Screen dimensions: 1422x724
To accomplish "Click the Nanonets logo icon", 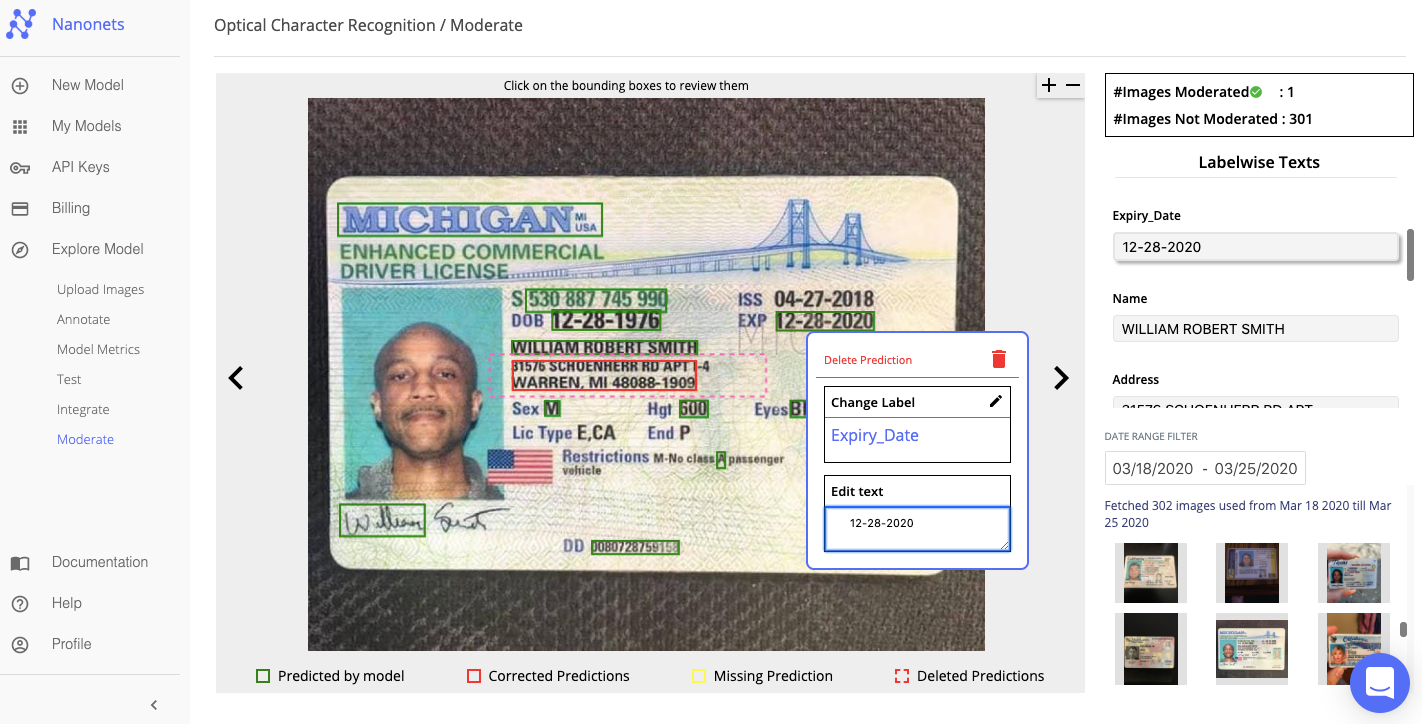I will [21, 24].
